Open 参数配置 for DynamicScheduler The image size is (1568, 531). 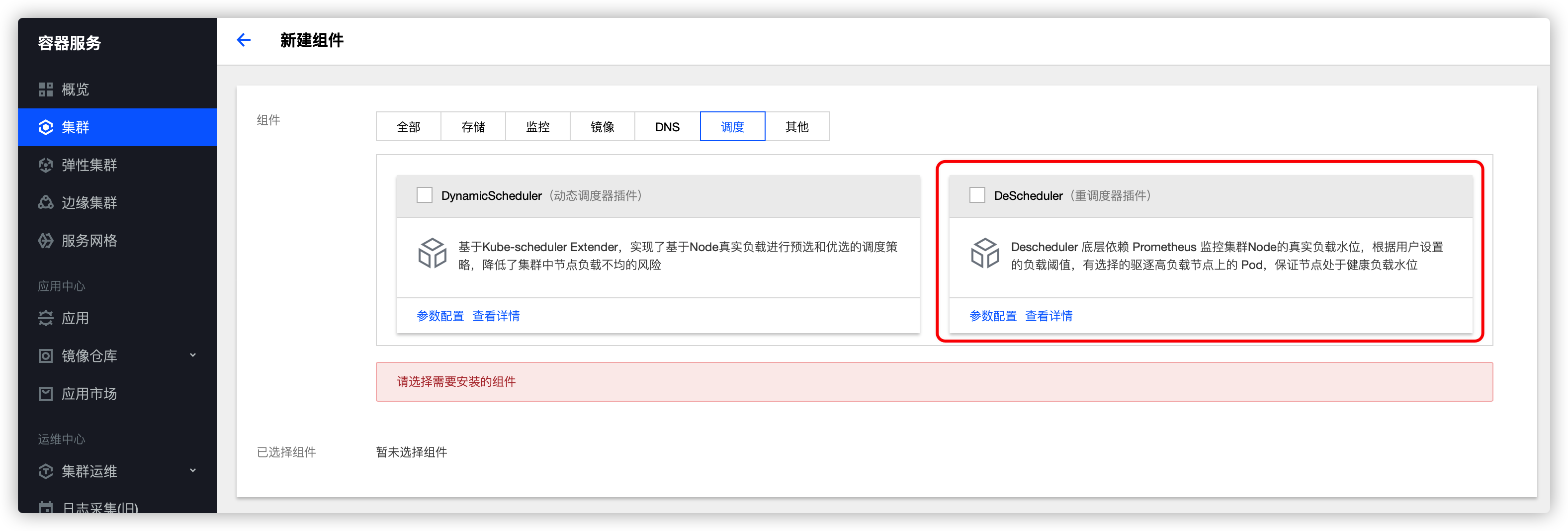pyautogui.click(x=440, y=316)
